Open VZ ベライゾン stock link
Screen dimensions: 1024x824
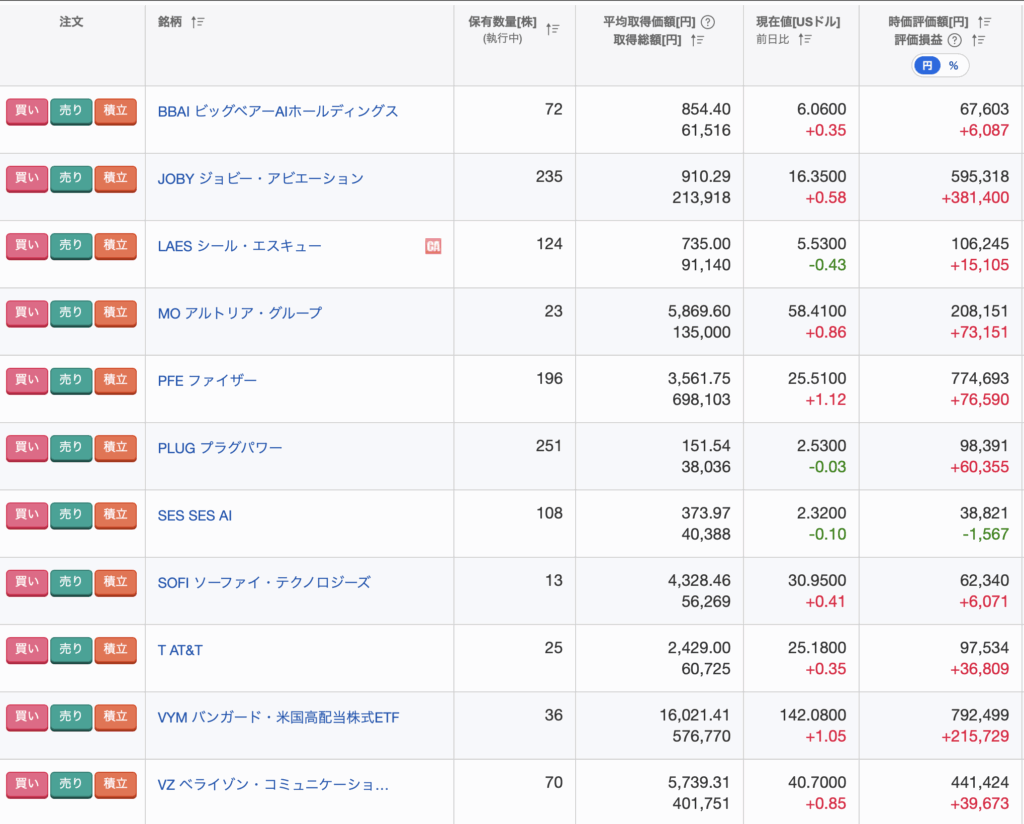pos(273,784)
